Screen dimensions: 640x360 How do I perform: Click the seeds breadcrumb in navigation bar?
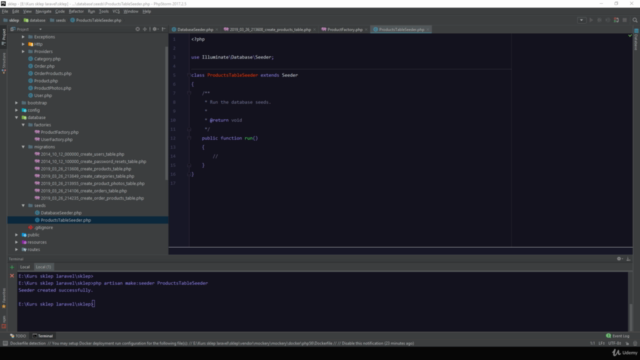pos(58,20)
